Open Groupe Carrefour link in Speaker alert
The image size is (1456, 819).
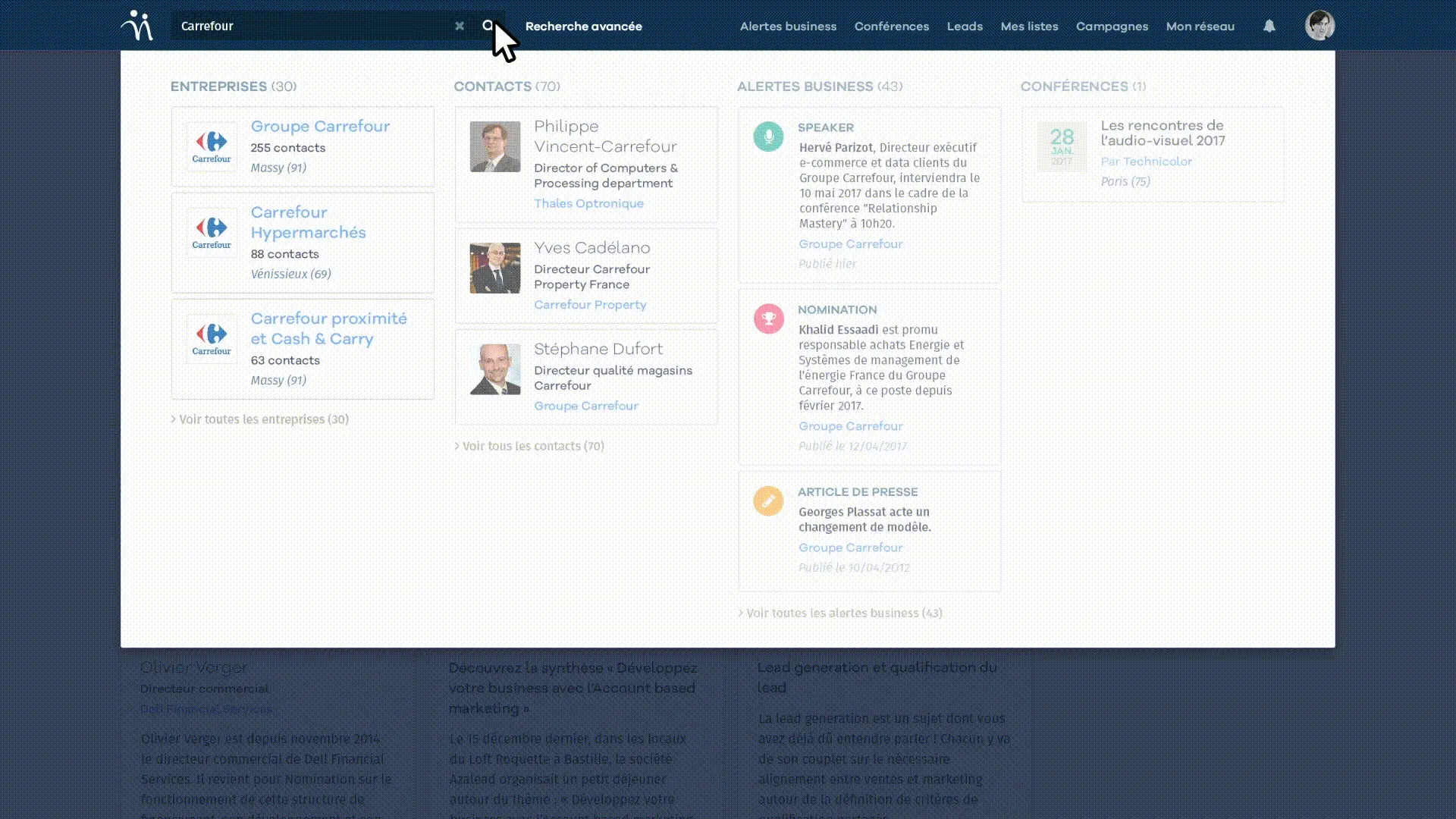coord(850,244)
